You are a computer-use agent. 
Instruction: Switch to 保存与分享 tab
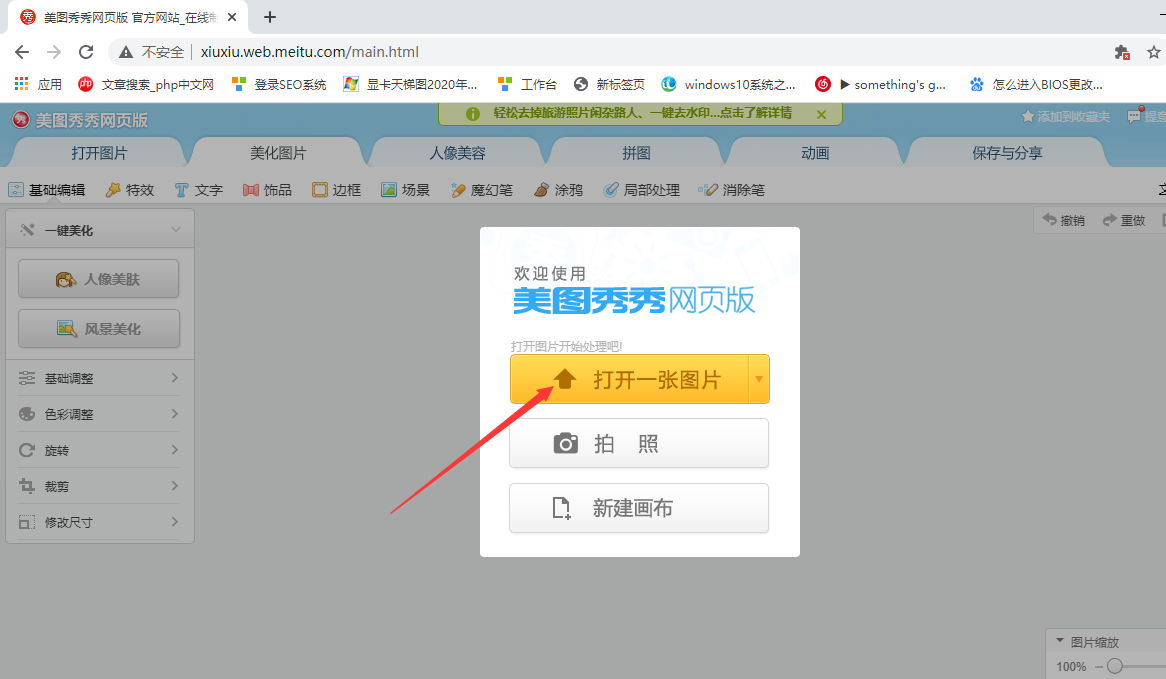tap(1008, 153)
